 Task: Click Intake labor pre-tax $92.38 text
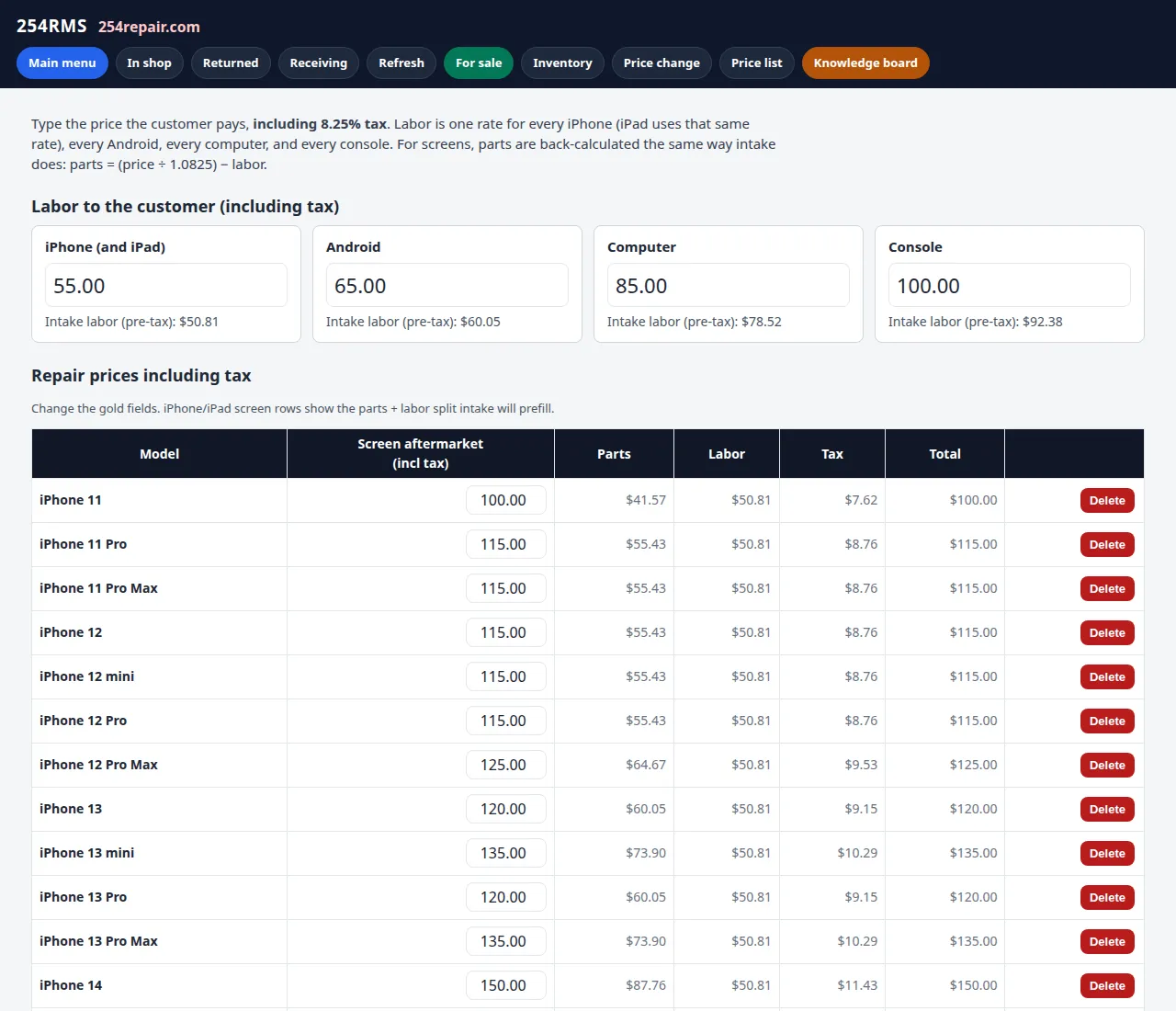pos(975,322)
